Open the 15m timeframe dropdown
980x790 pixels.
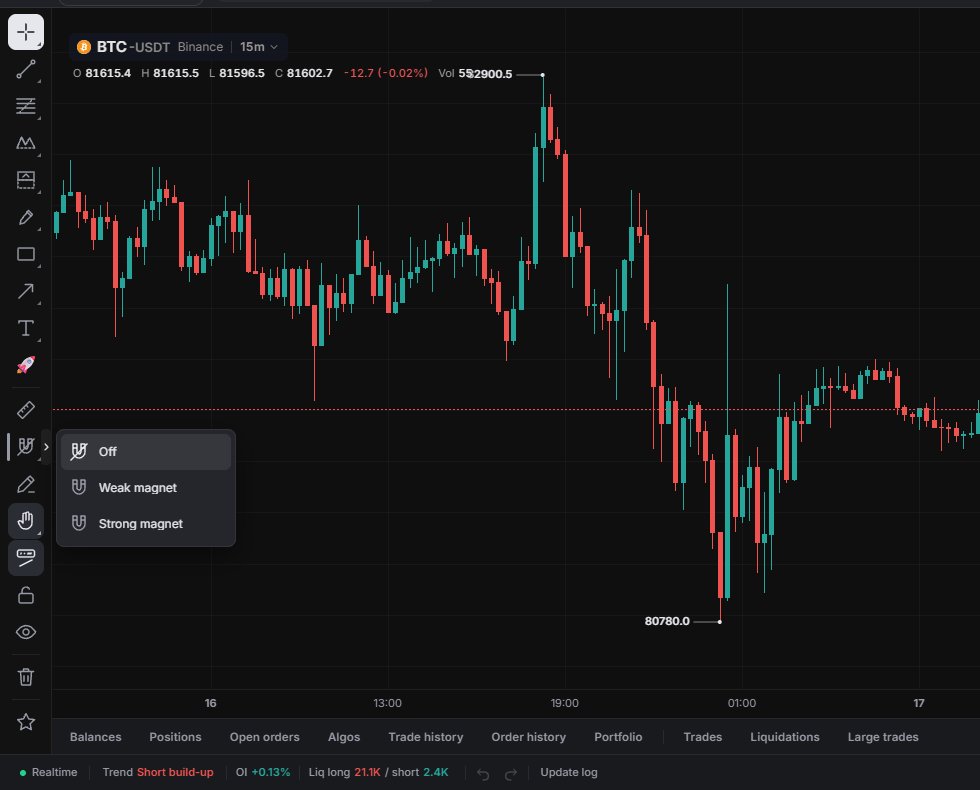[259, 47]
